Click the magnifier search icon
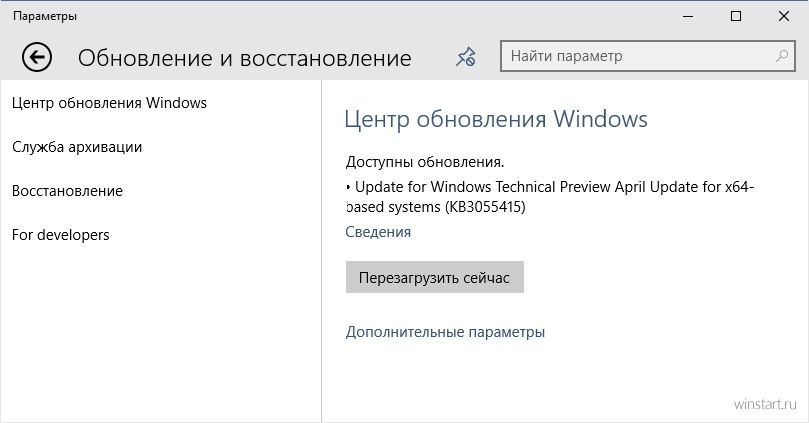The width and height of the screenshot is (809, 423). pos(782,56)
